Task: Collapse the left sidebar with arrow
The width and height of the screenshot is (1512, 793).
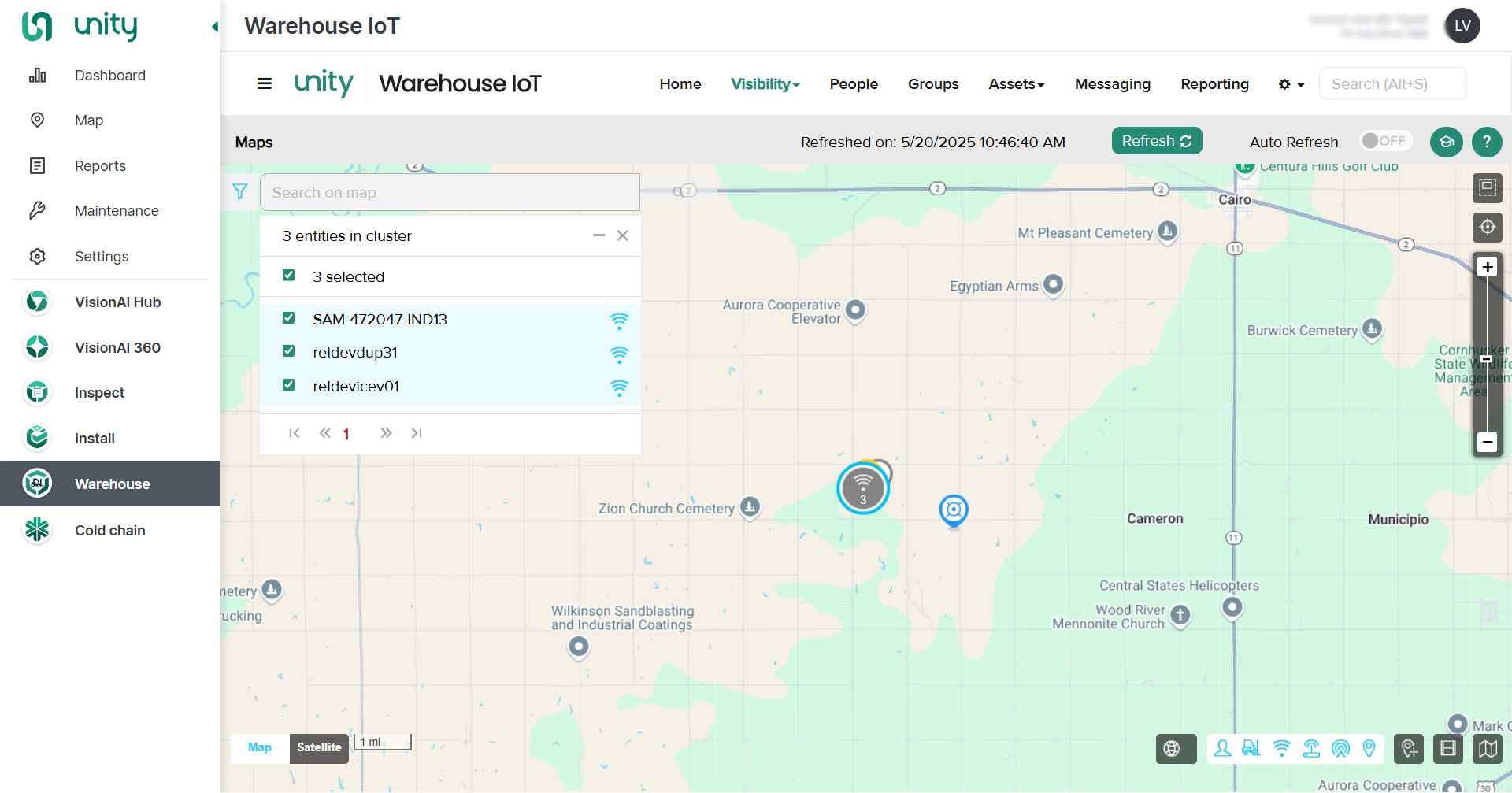Action: coord(214,27)
